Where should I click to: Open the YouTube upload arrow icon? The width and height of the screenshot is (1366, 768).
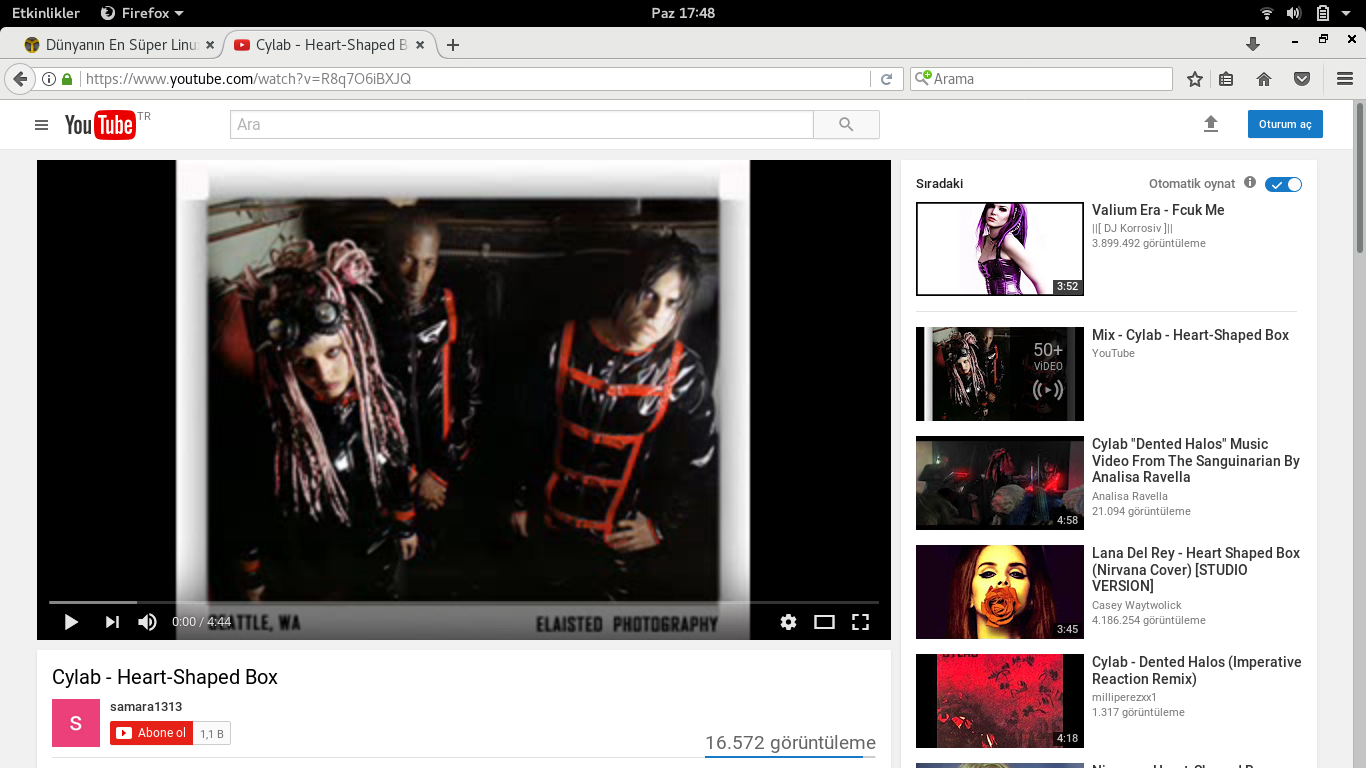click(1211, 124)
